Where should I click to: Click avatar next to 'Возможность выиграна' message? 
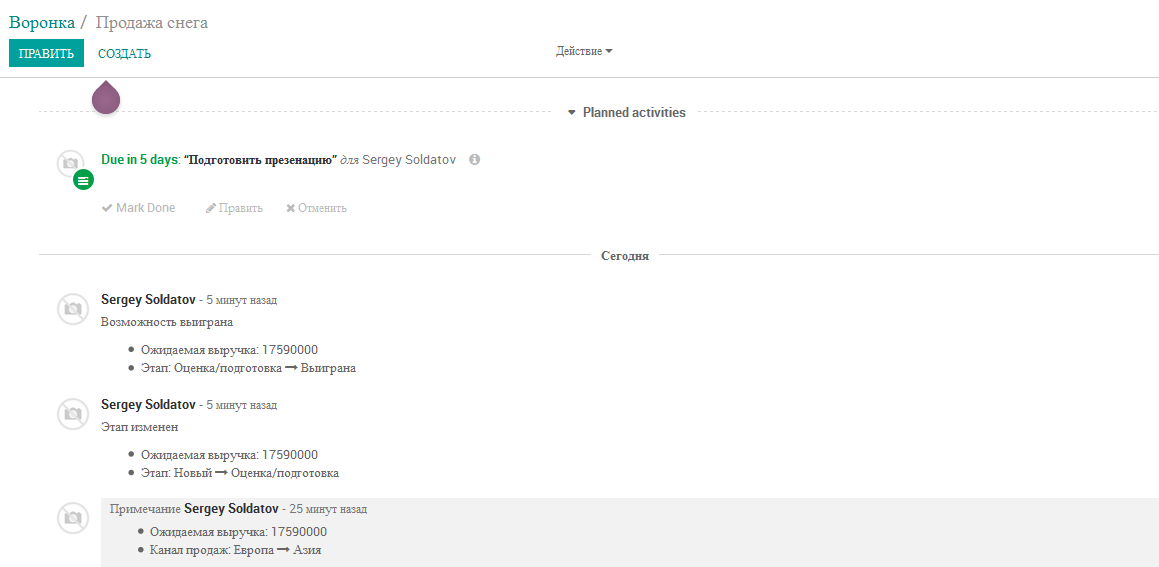(72, 308)
